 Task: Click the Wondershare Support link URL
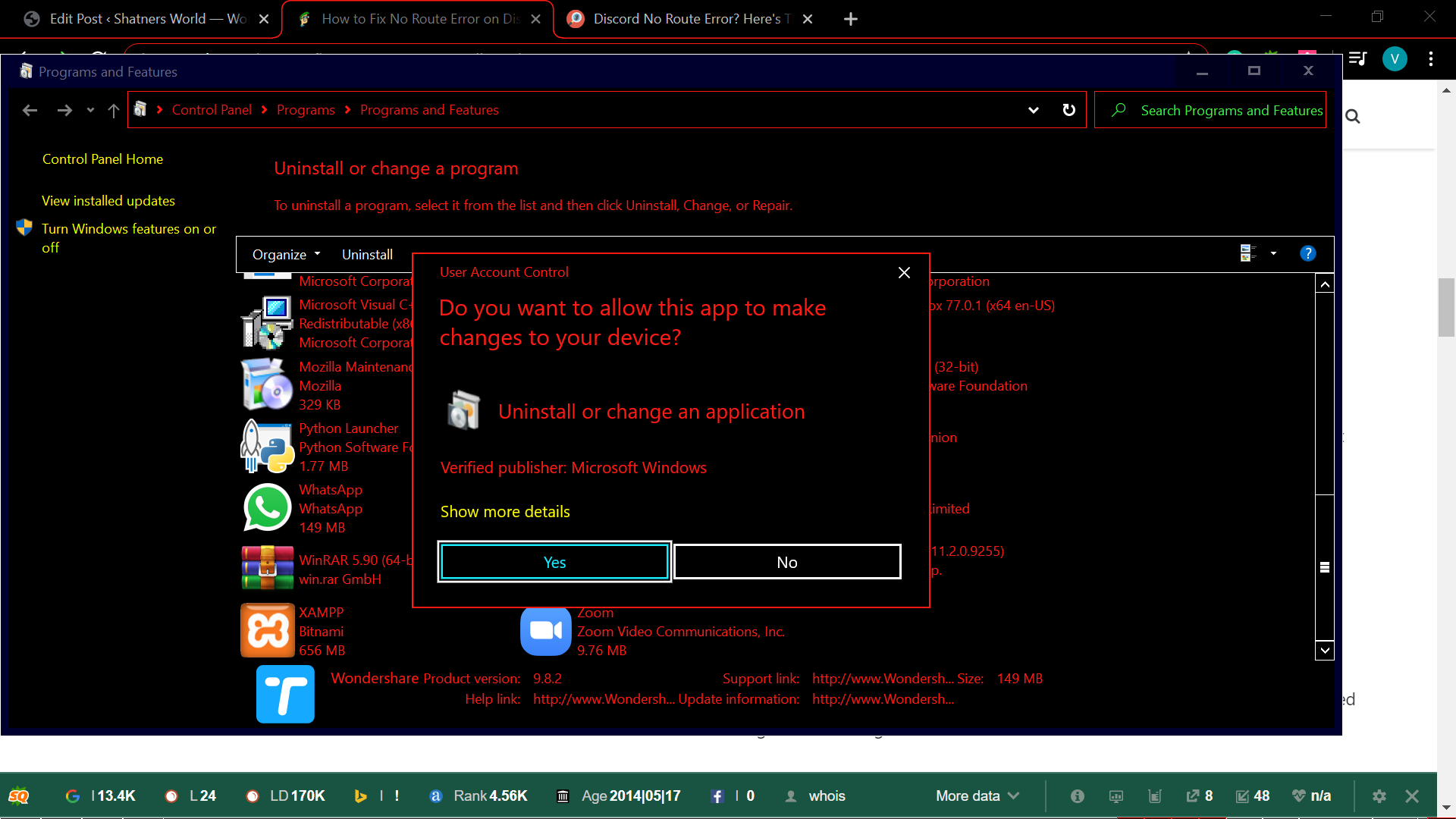point(883,679)
